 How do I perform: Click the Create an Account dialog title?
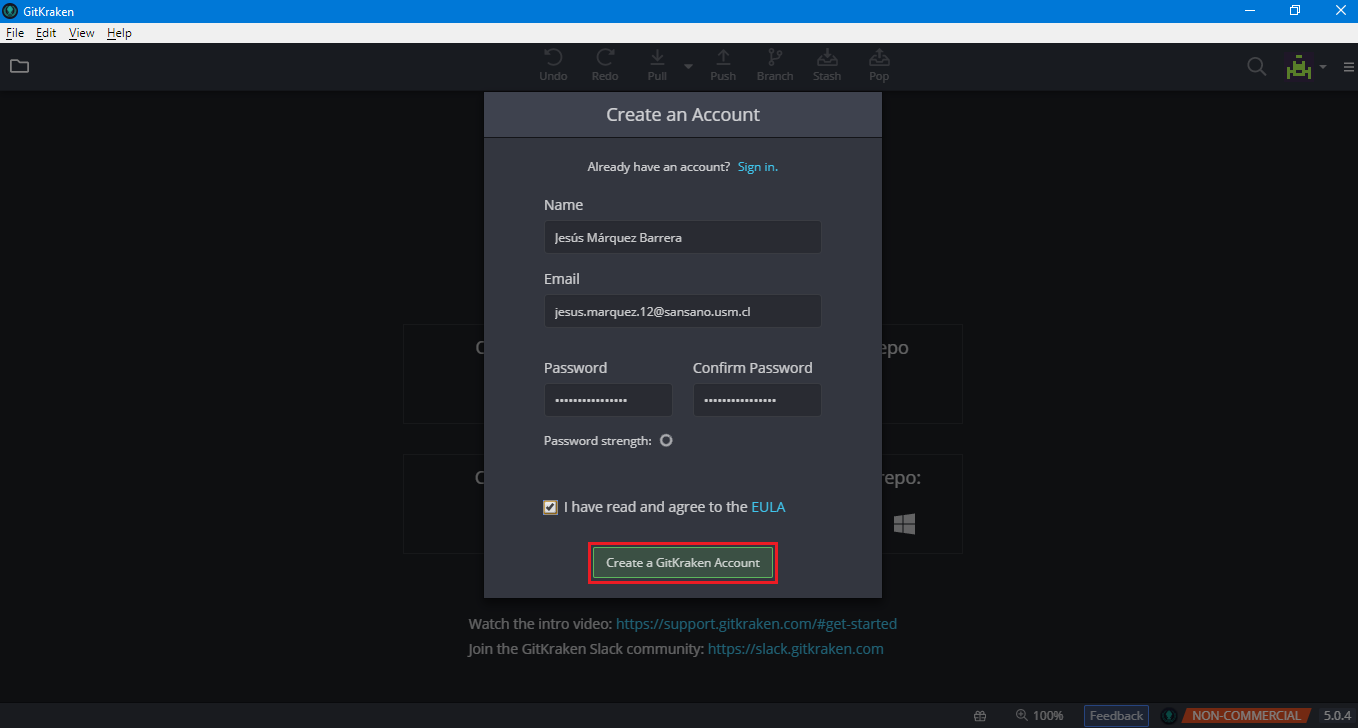pos(683,115)
